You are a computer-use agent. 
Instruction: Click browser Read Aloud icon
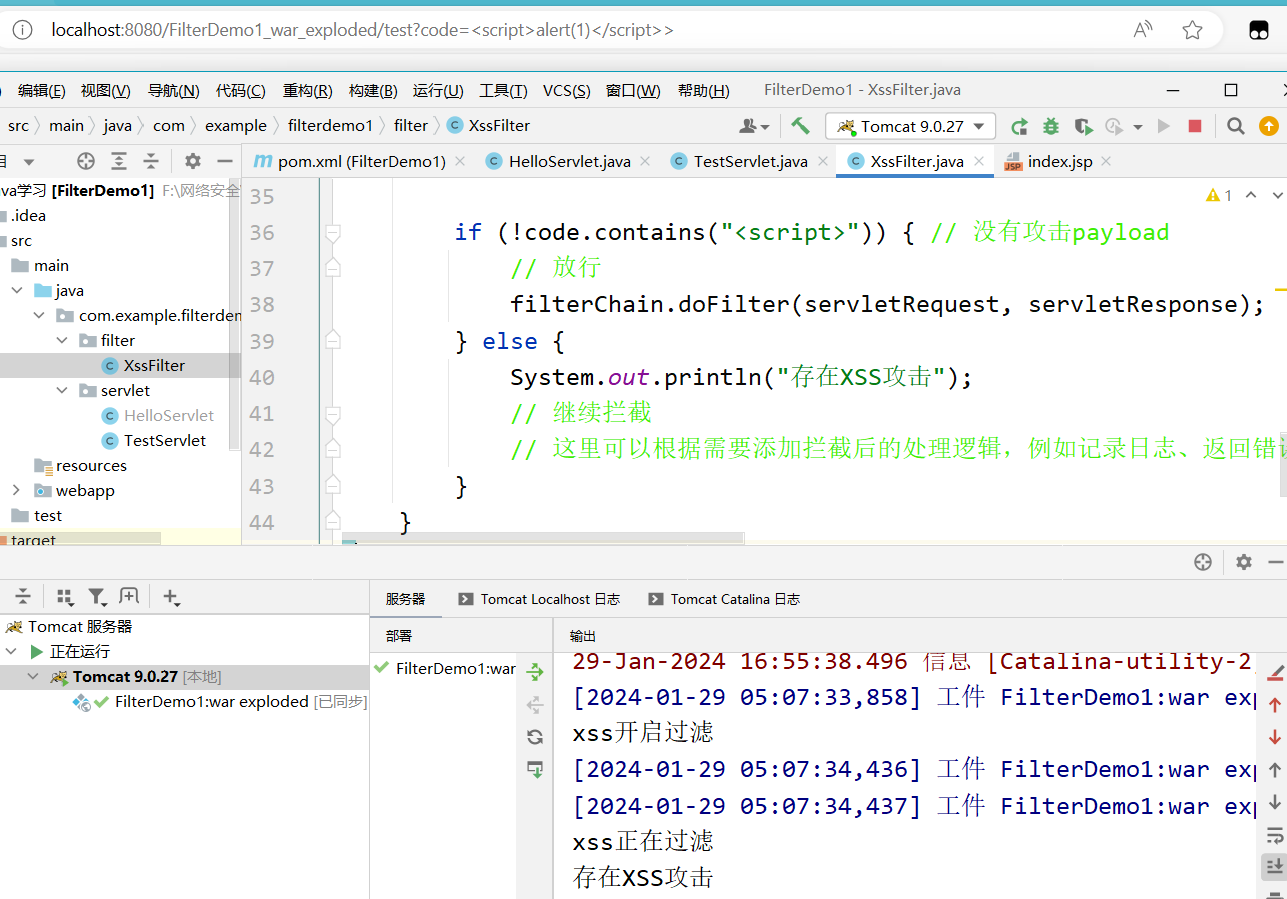point(1143,30)
